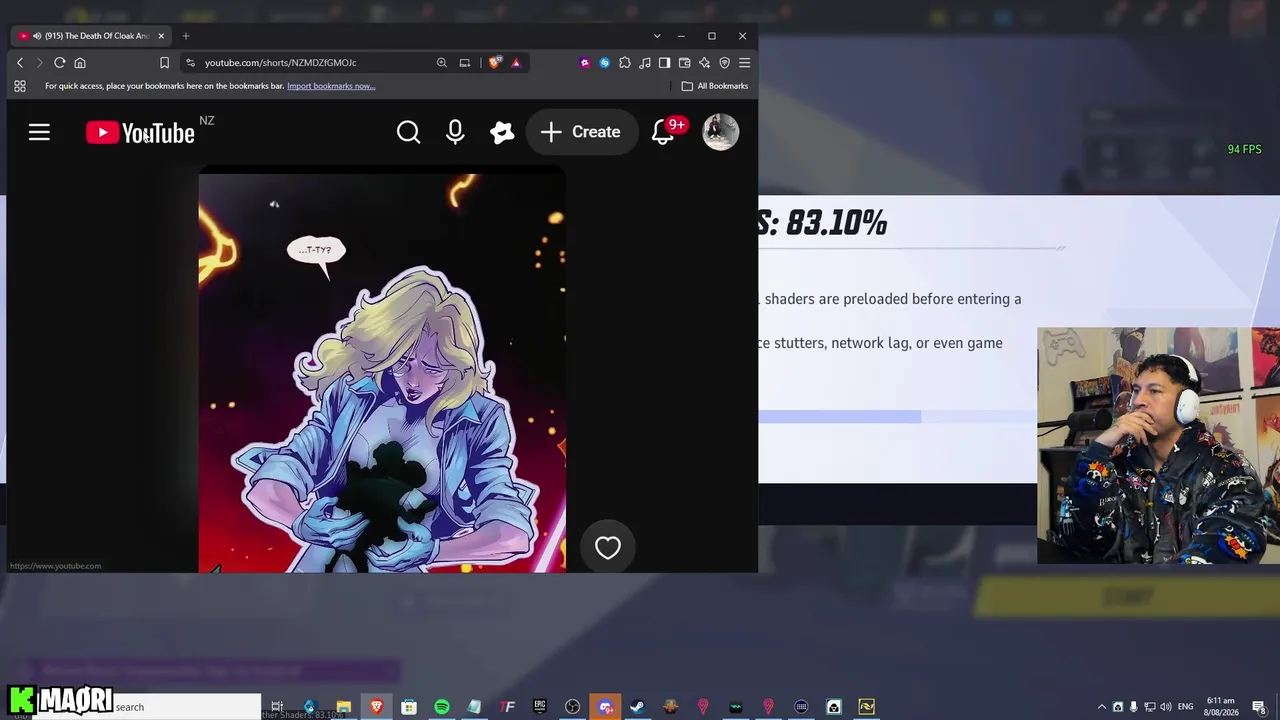Open Spotify from the taskbar
This screenshot has height=720, width=1280.
click(x=441, y=707)
